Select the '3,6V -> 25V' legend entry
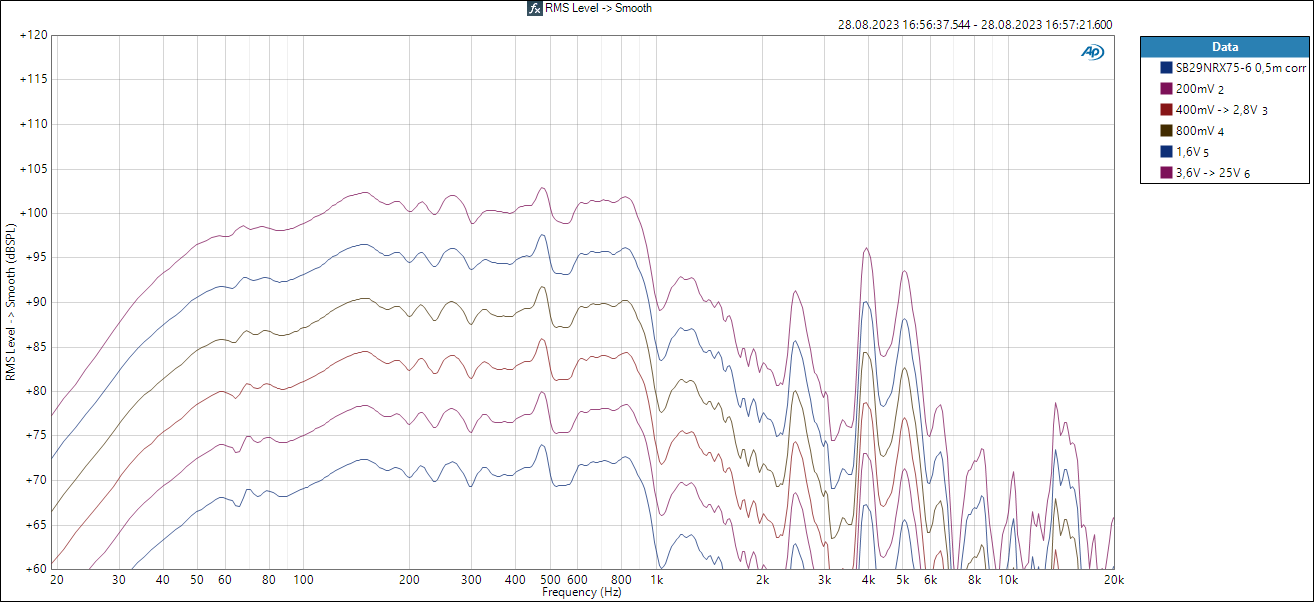The height and width of the screenshot is (602, 1314). point(1213,173)
